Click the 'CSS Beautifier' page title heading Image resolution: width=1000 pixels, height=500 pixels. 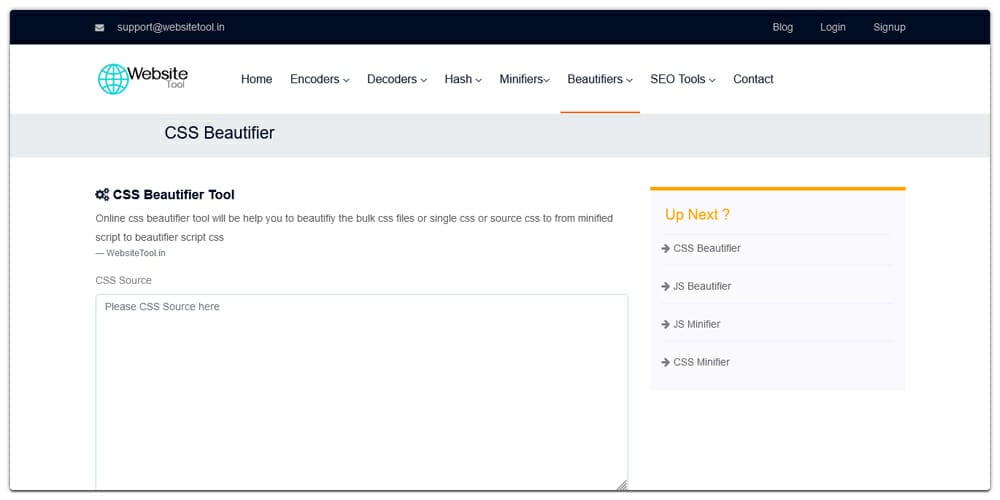pos(219,133)
